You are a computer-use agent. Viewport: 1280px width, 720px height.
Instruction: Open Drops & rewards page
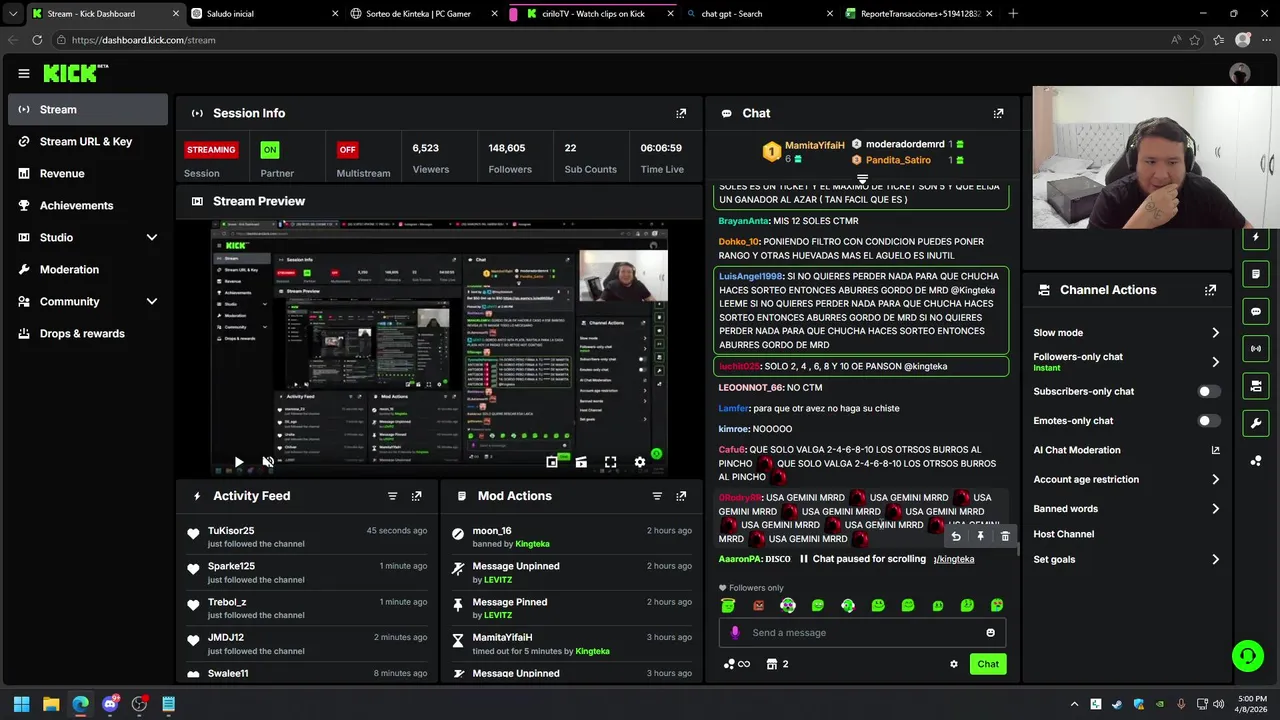pyautogui.click(x=88, y=333)
